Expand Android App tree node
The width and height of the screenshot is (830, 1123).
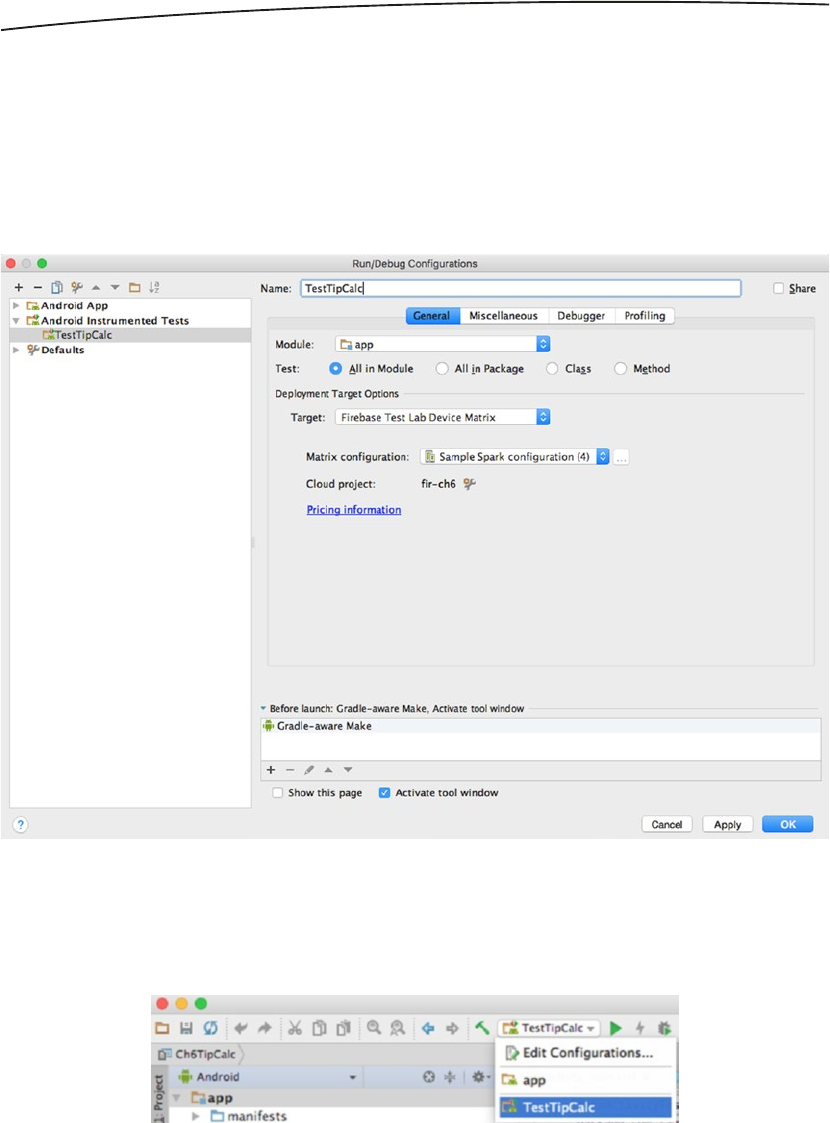pyautogui.click(x=16, y=306)
